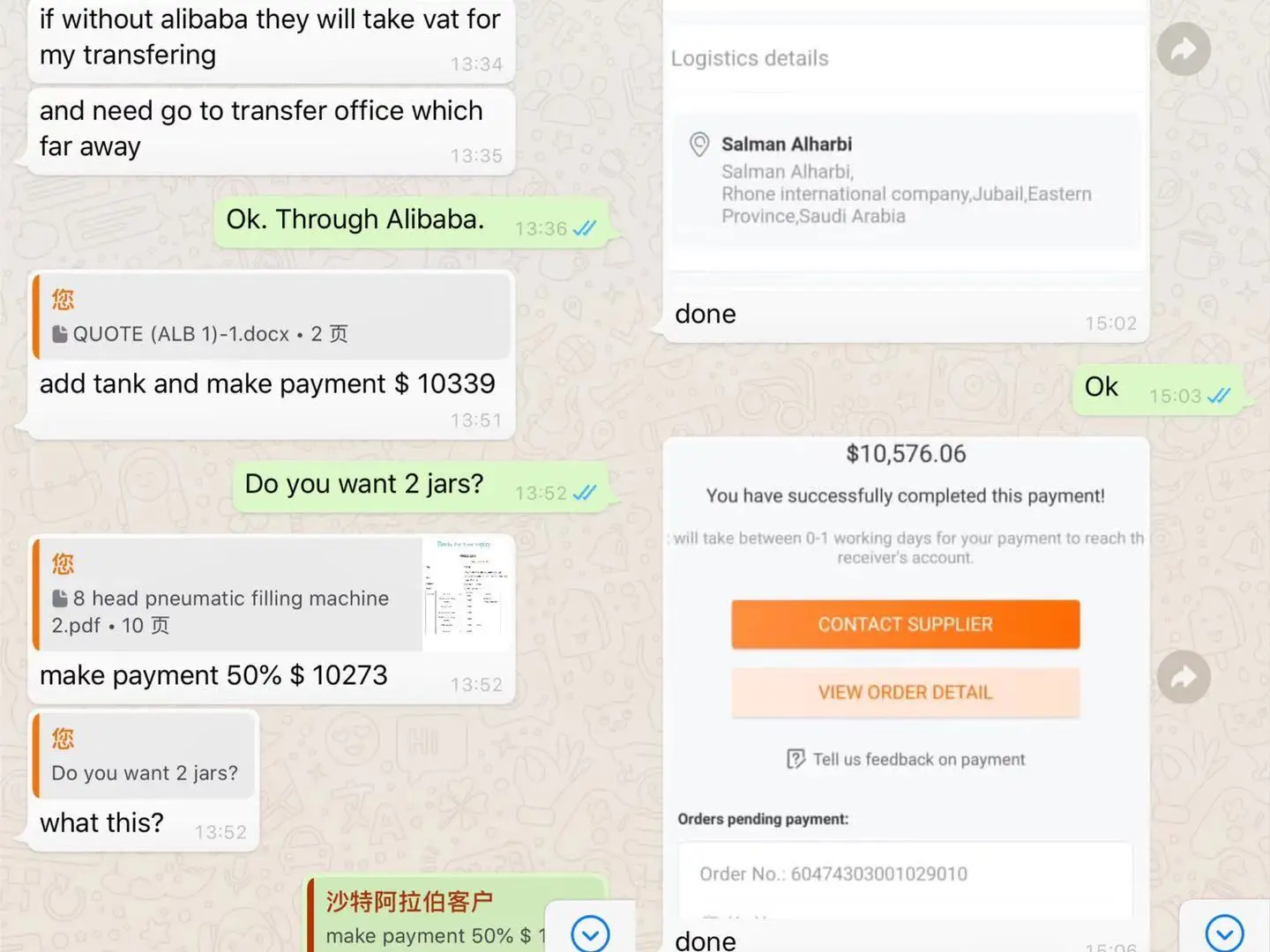Select the Order No. 60474303001029010 entry
Image resolution: width=1270 pixels, height=952 pixels.
905,874
